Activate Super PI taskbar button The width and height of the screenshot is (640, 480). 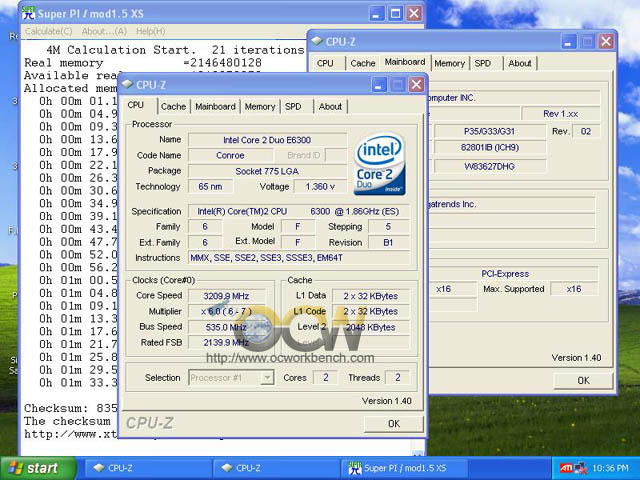pos(404,468)
